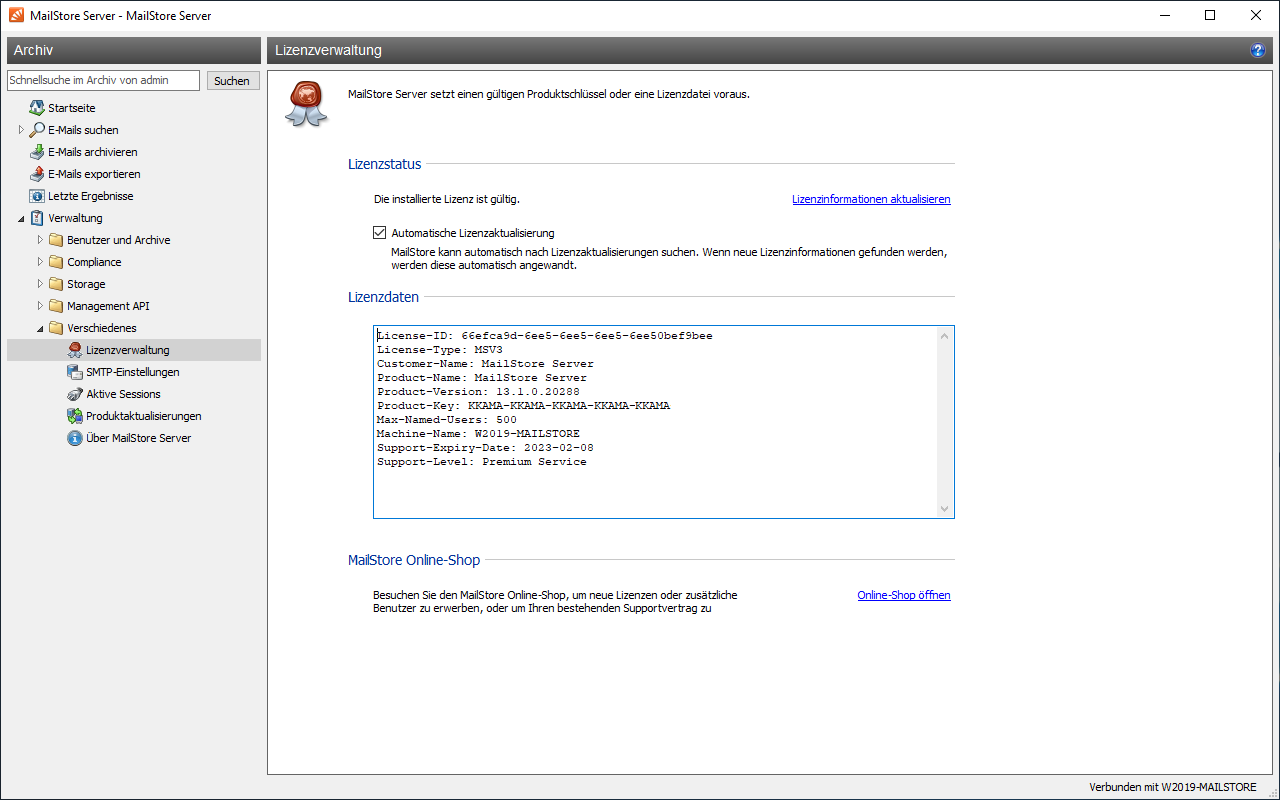
Task: Open help via blue question mark icon
Action: (x=1258, y=50)
